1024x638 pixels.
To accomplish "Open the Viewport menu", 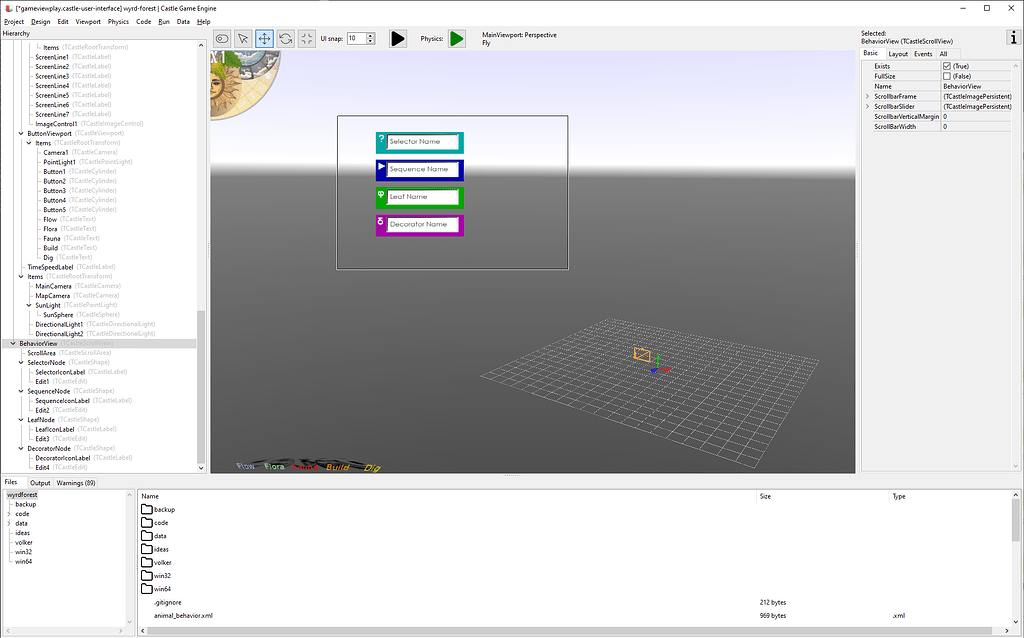I will point(88,20).
